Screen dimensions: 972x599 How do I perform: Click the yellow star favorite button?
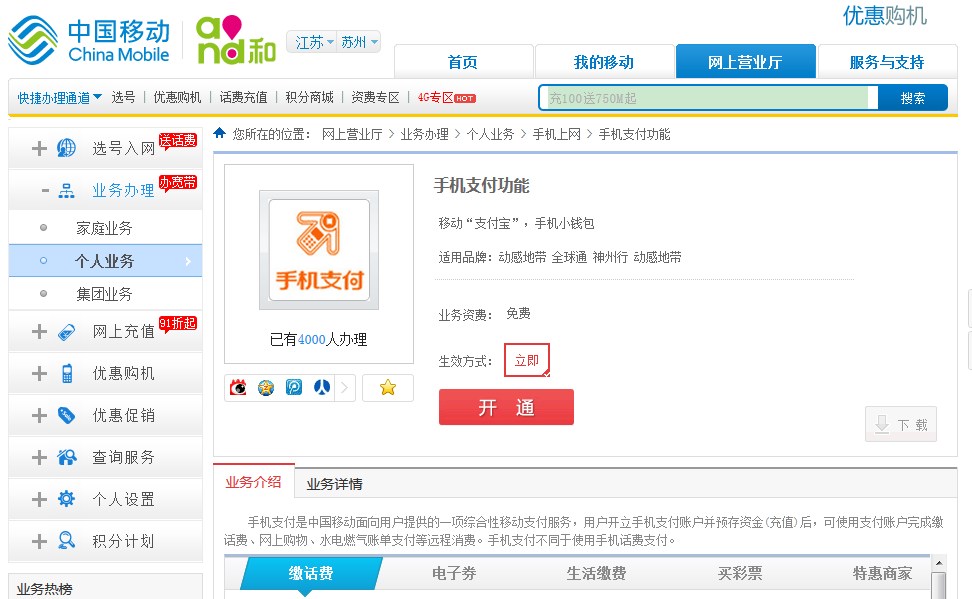[388, 388]
